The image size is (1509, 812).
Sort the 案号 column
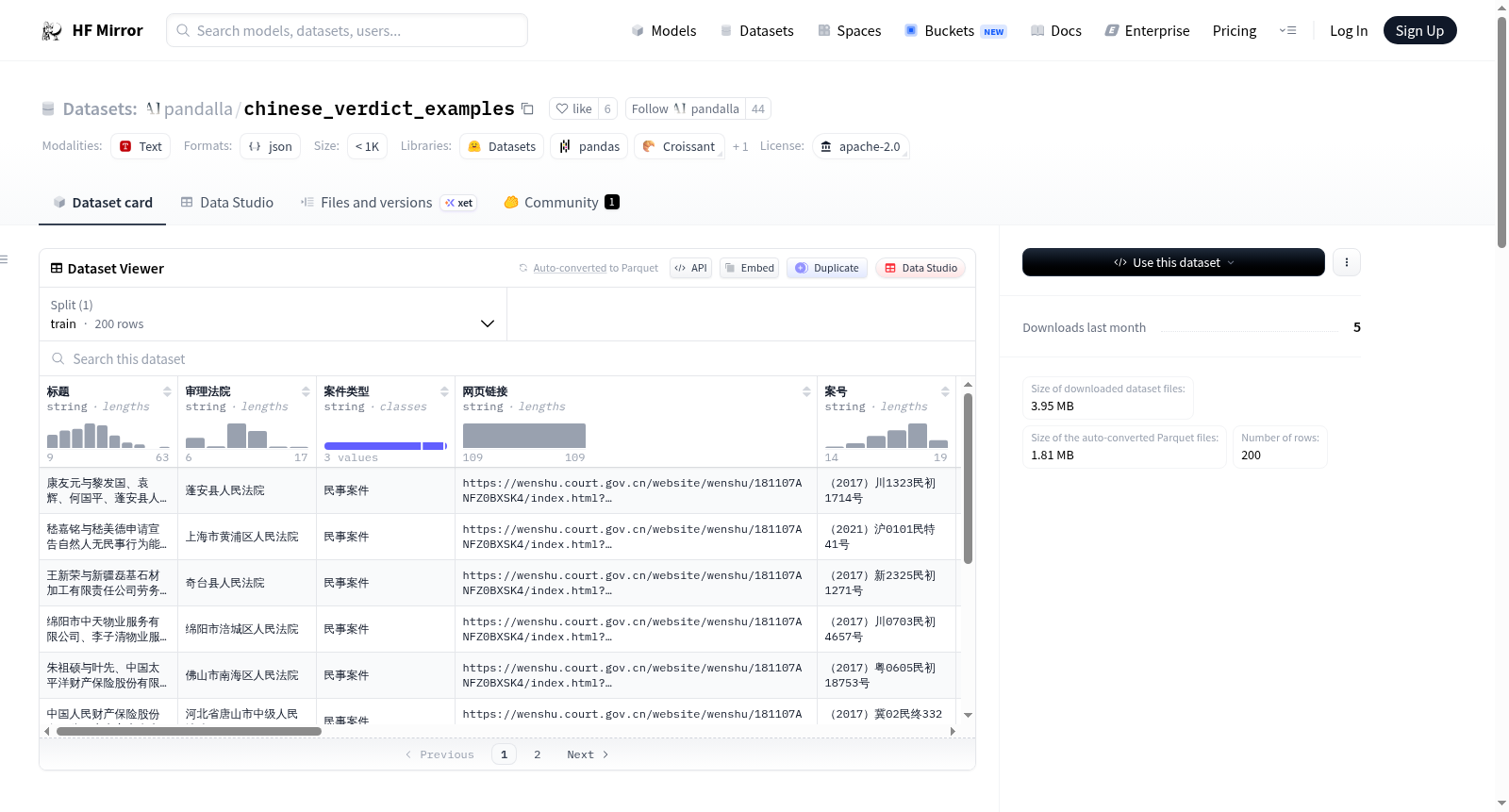coord(945,391)
